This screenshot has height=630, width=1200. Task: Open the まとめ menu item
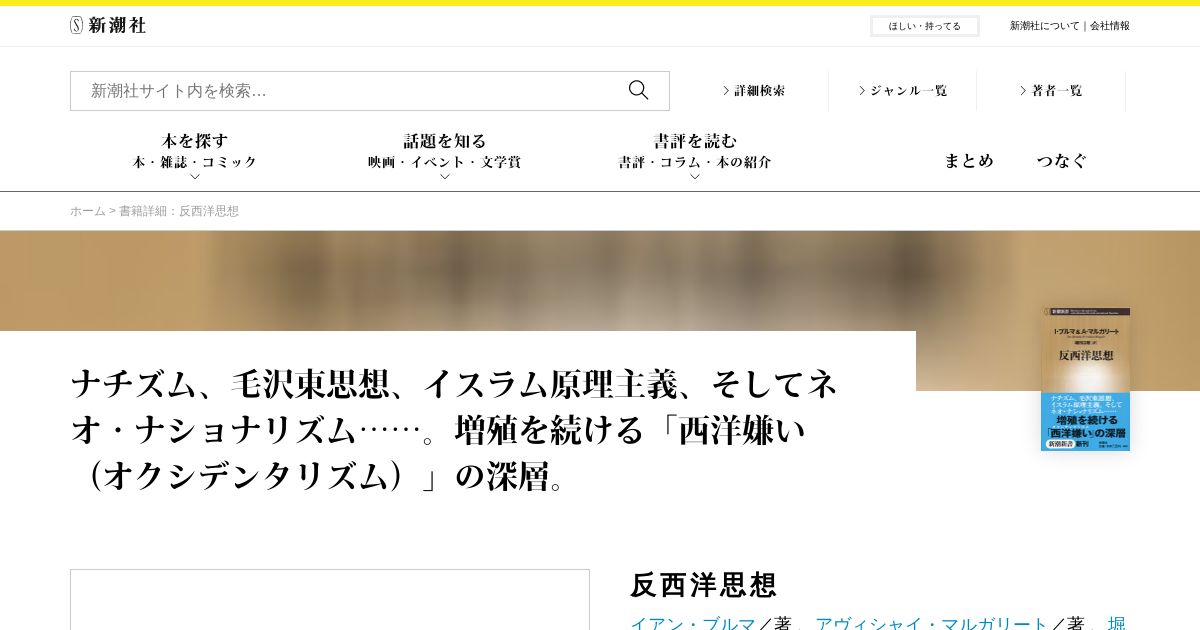click(969, 160)
